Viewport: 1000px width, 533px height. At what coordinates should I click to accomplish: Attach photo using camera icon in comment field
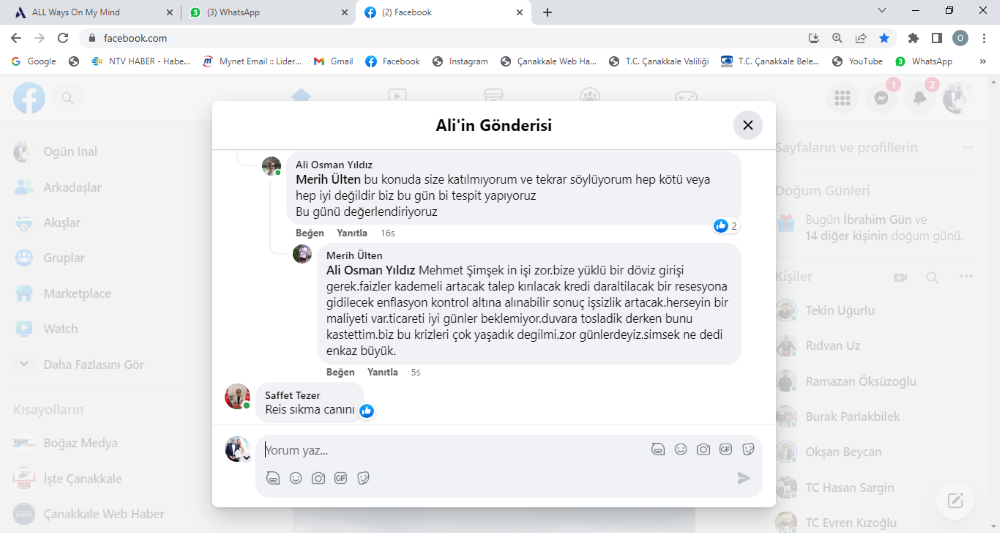[x=703, y=449]
